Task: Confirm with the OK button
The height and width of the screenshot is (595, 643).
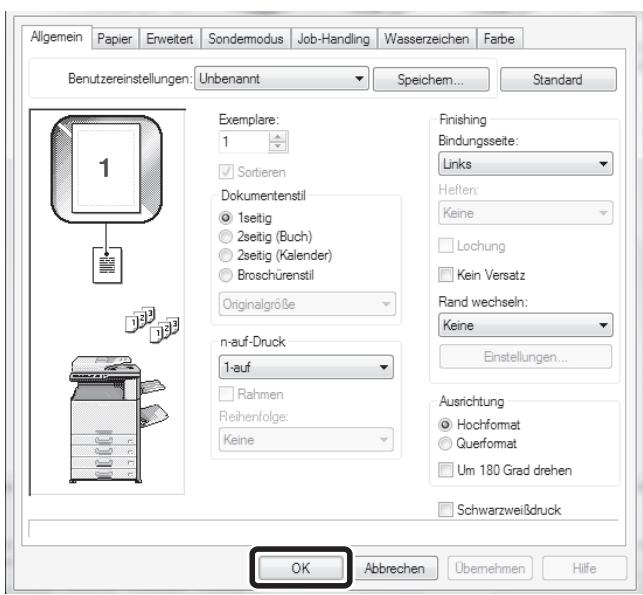Action: (301, 568)
